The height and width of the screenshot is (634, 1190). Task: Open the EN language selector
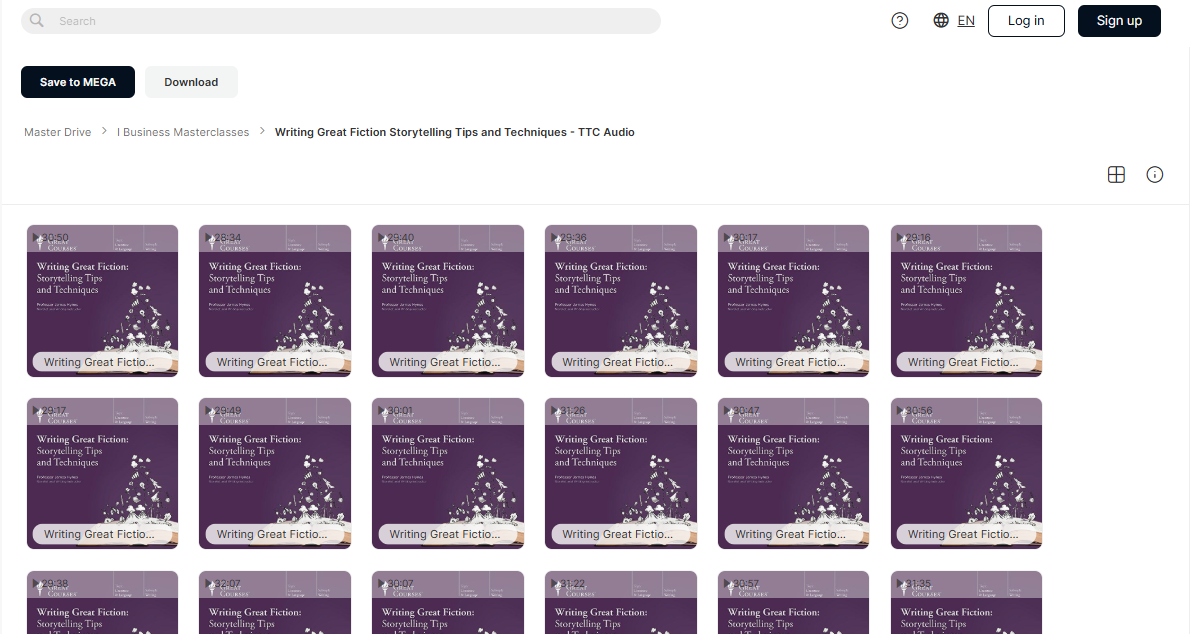point(966,21)
